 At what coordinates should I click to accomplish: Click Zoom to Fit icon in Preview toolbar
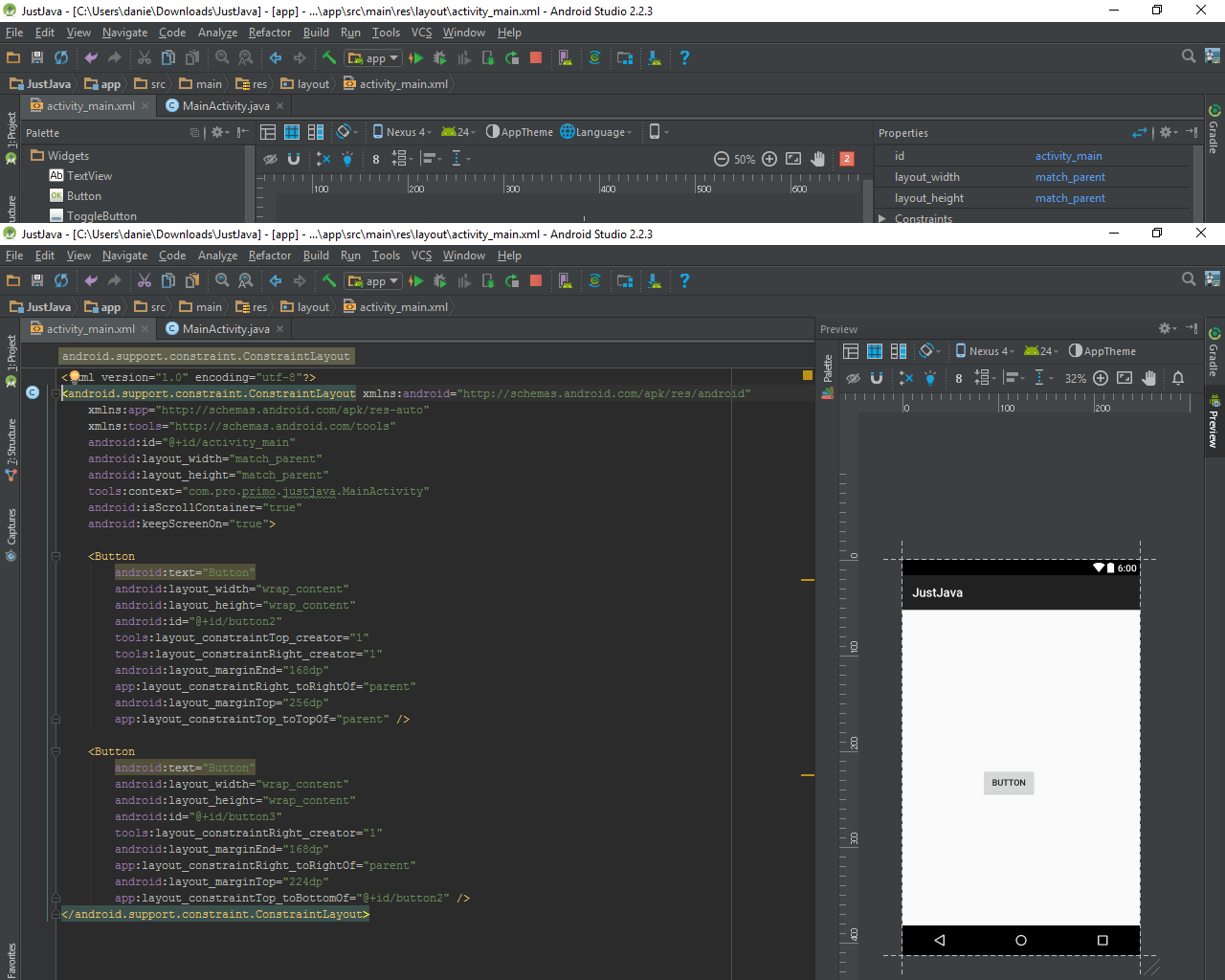tap(1125, 378)
